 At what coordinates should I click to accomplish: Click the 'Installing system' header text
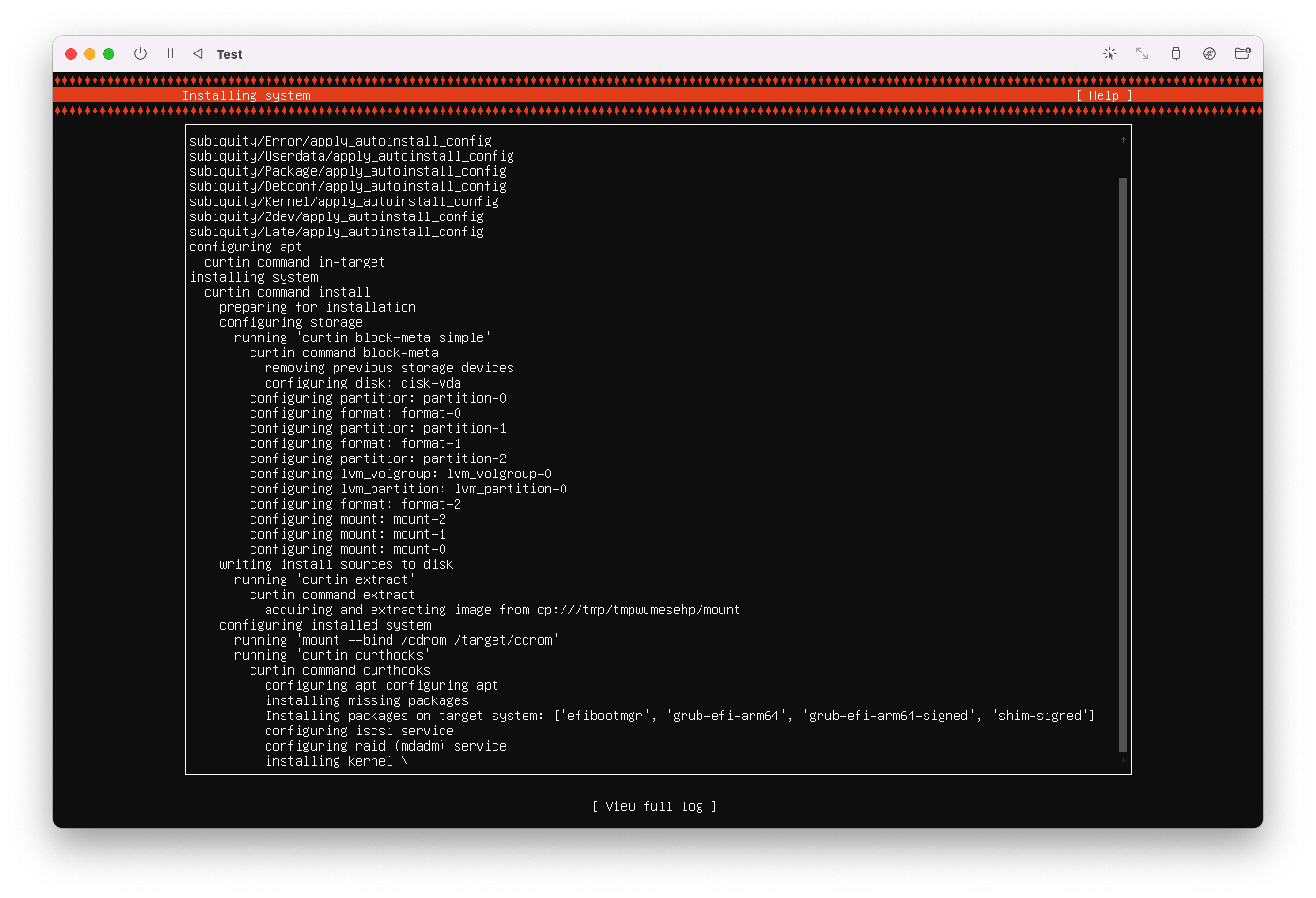[246, 95]
